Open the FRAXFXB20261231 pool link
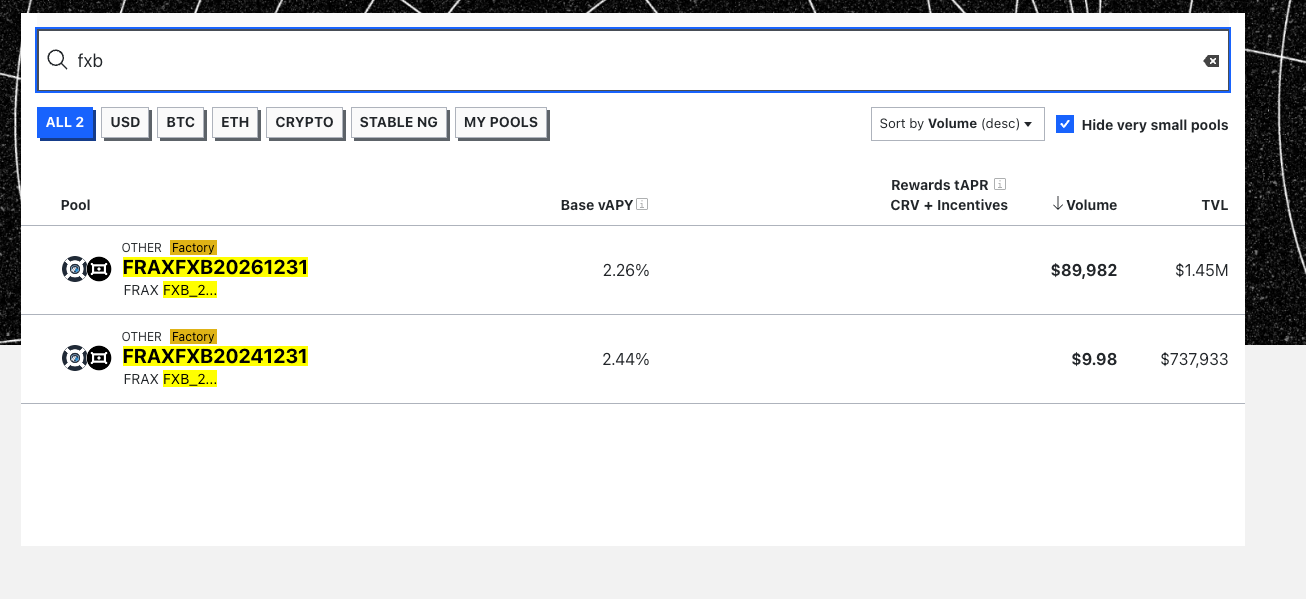The height and width of the screenshot is (599, 1306). tap(215, 267)
